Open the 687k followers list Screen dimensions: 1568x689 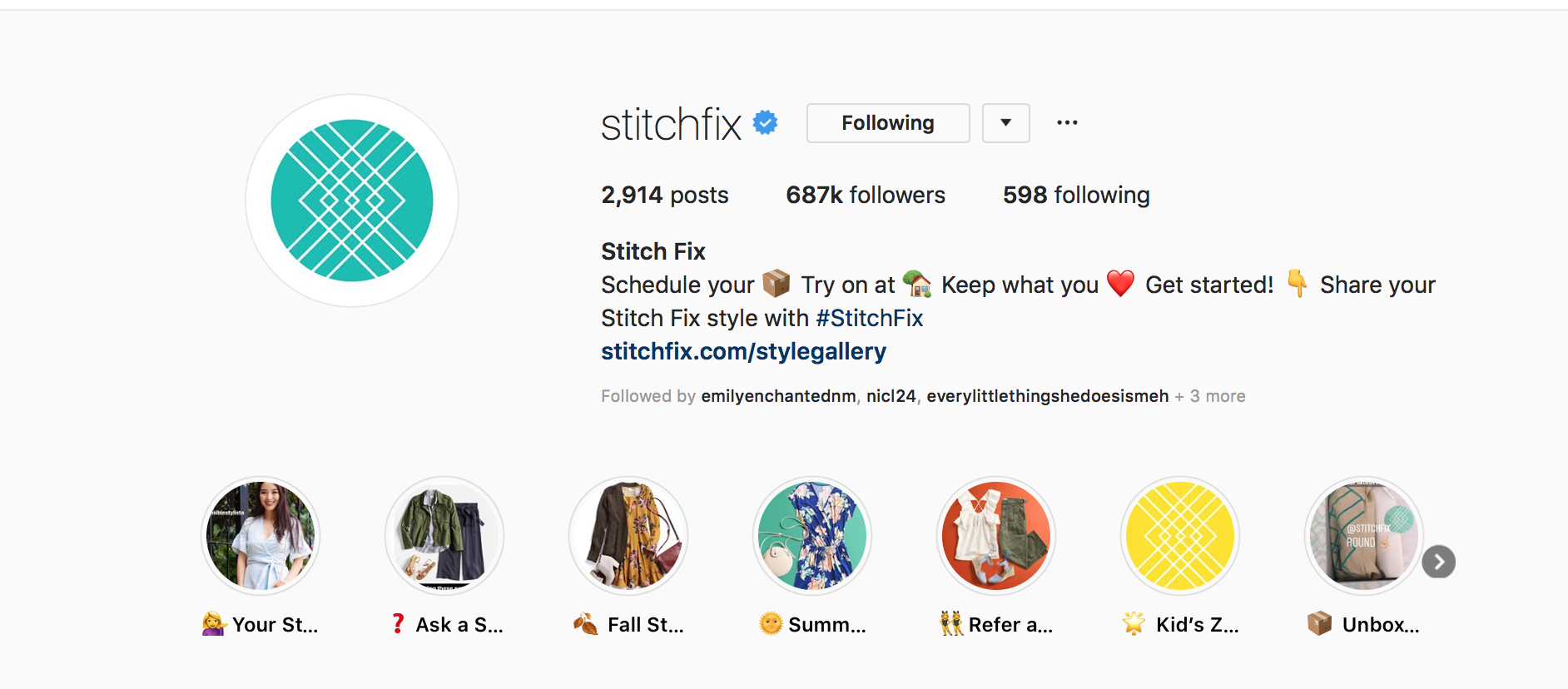pos(866,195)
